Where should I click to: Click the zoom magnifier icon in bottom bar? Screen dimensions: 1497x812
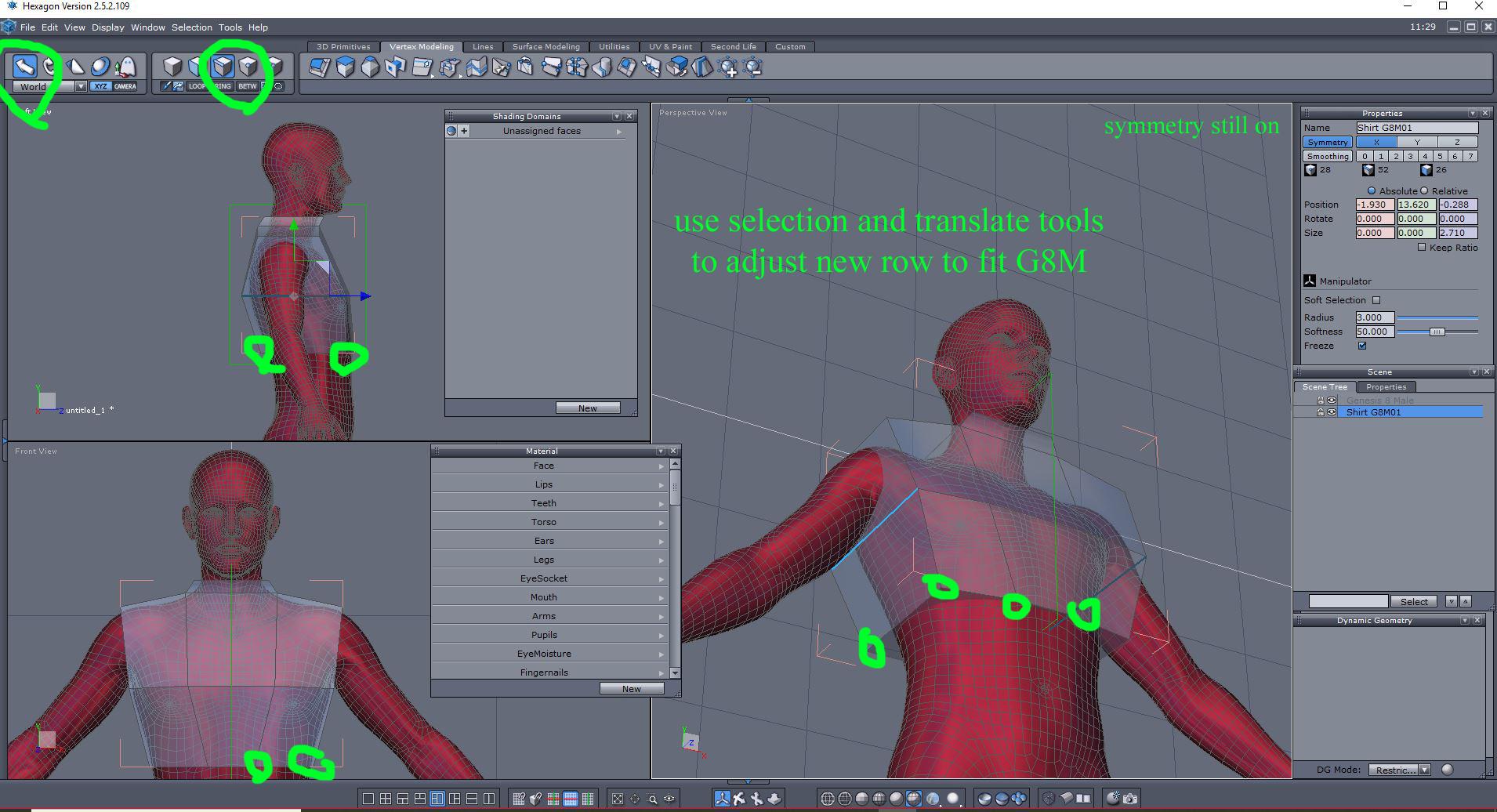[652, 799]
